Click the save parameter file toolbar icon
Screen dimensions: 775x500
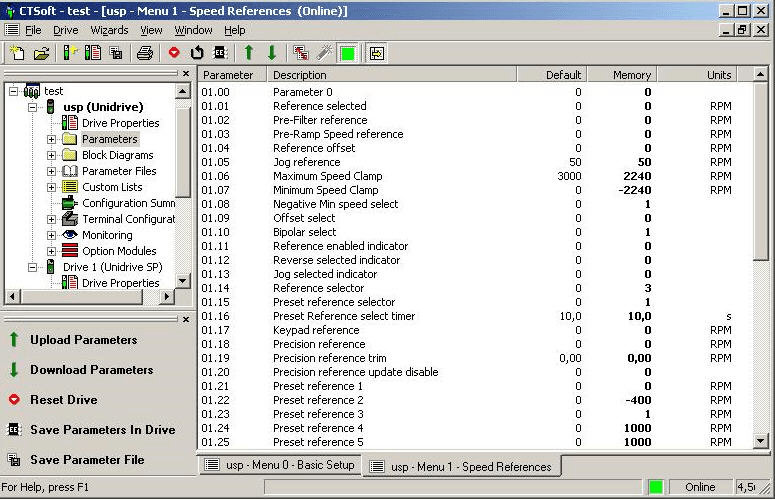pyautogui.click(x=117, y=53)
